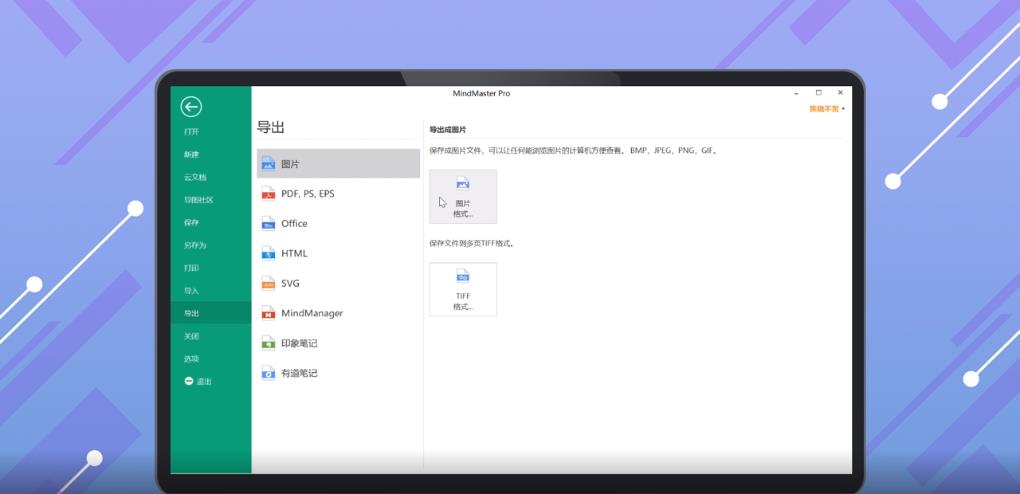
Task: Select the 图片 export type icon
Action: [x=268, y=164]
